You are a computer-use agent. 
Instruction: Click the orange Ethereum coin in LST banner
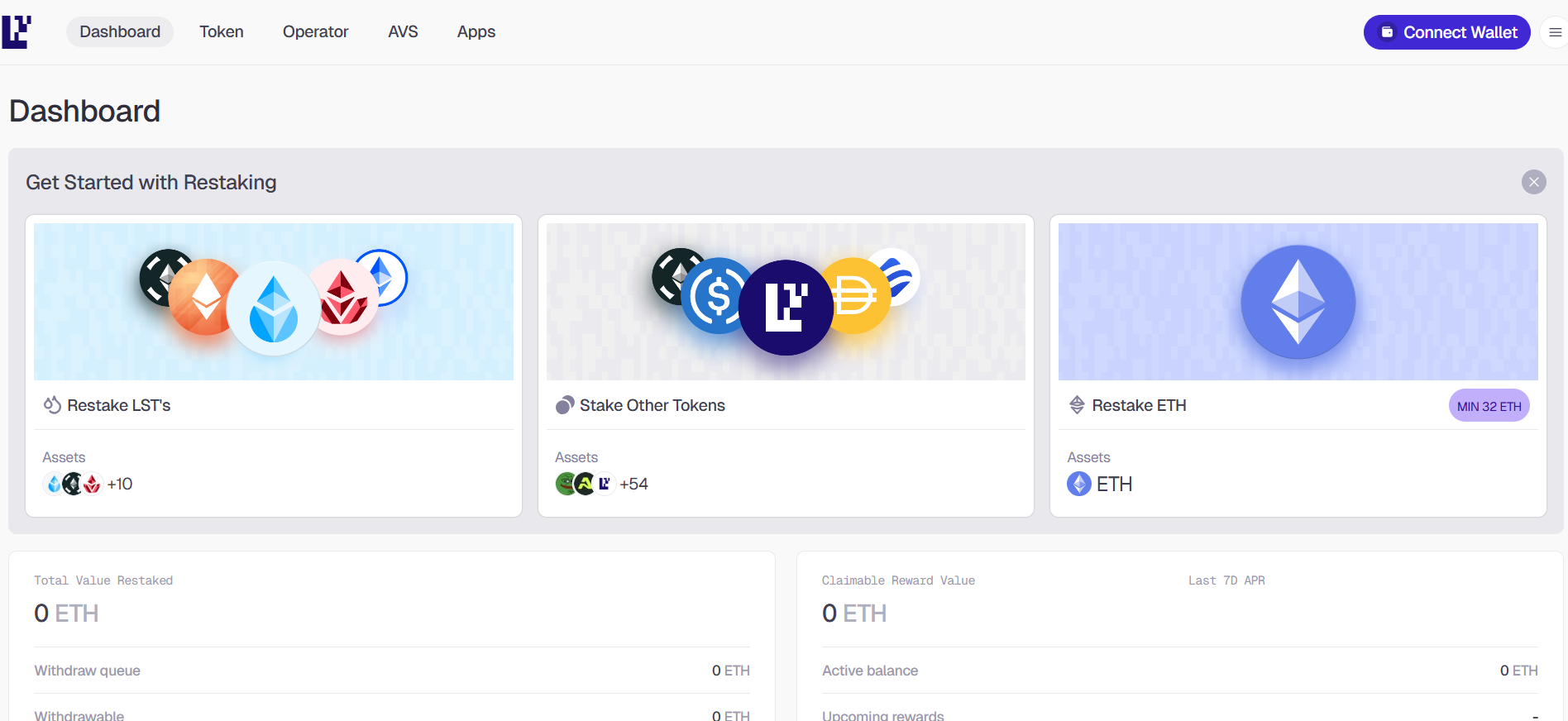[x=203, y=297]
